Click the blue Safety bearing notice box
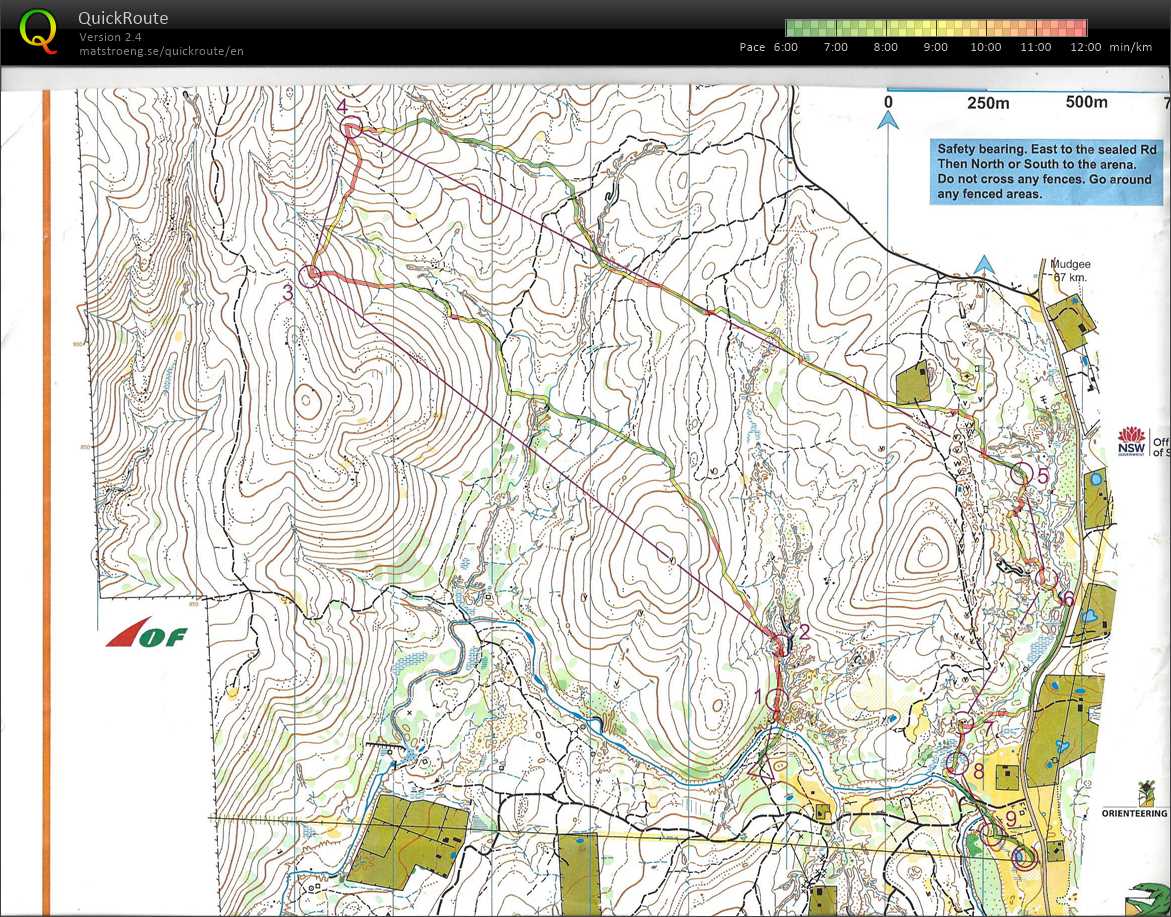This screenshot has width=1171, height=917. tap(1047, 171)
